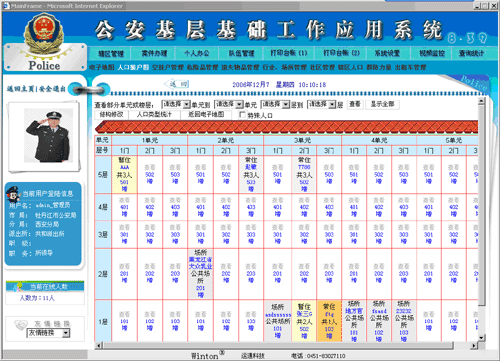This screenshot has width=500, height=361.
Task: Click the Internet Explorer icon in title bar
Action: 6,6
